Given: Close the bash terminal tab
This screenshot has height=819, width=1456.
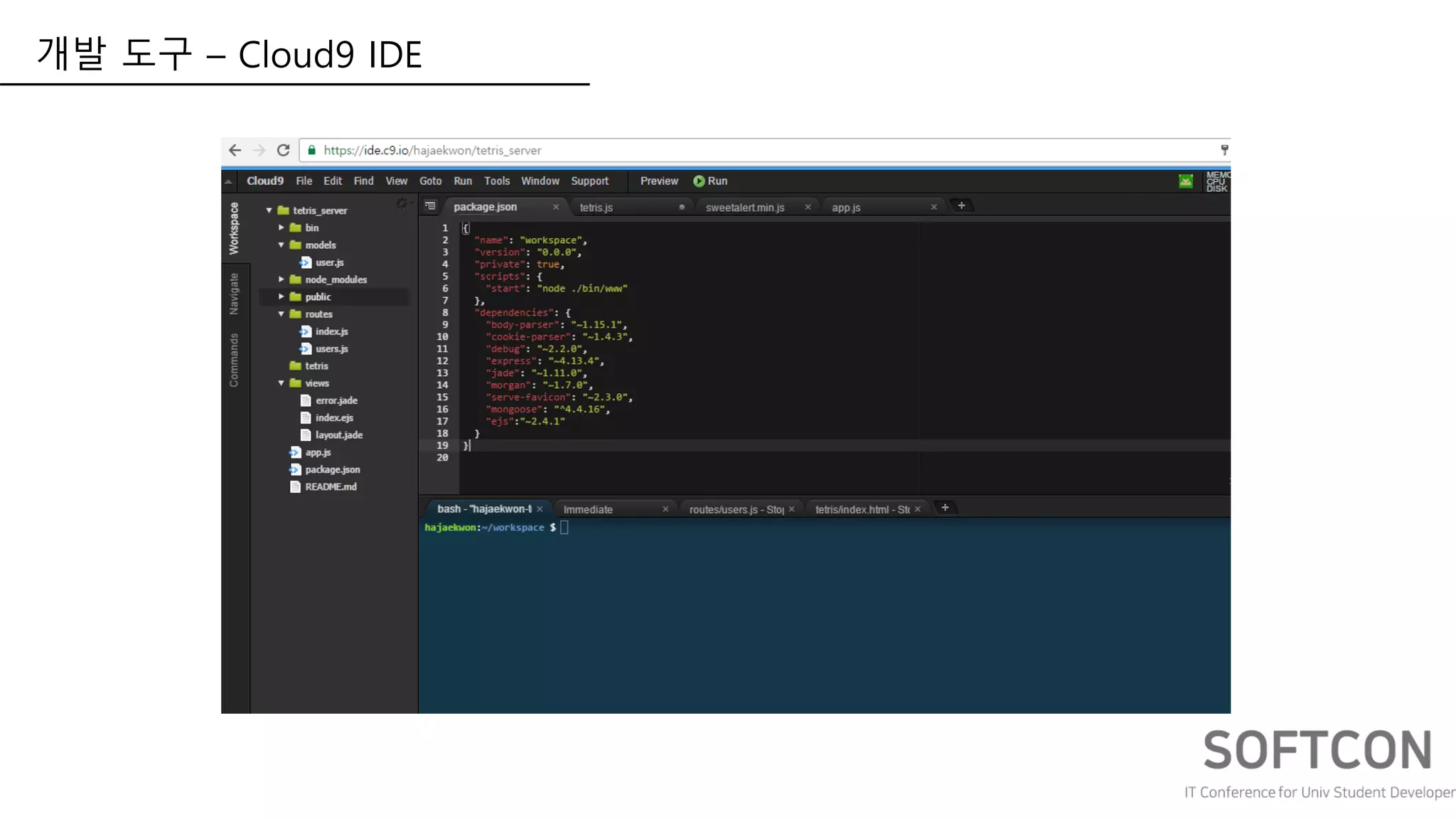Looking at the screenshot, I should click(x=540, y=509).
